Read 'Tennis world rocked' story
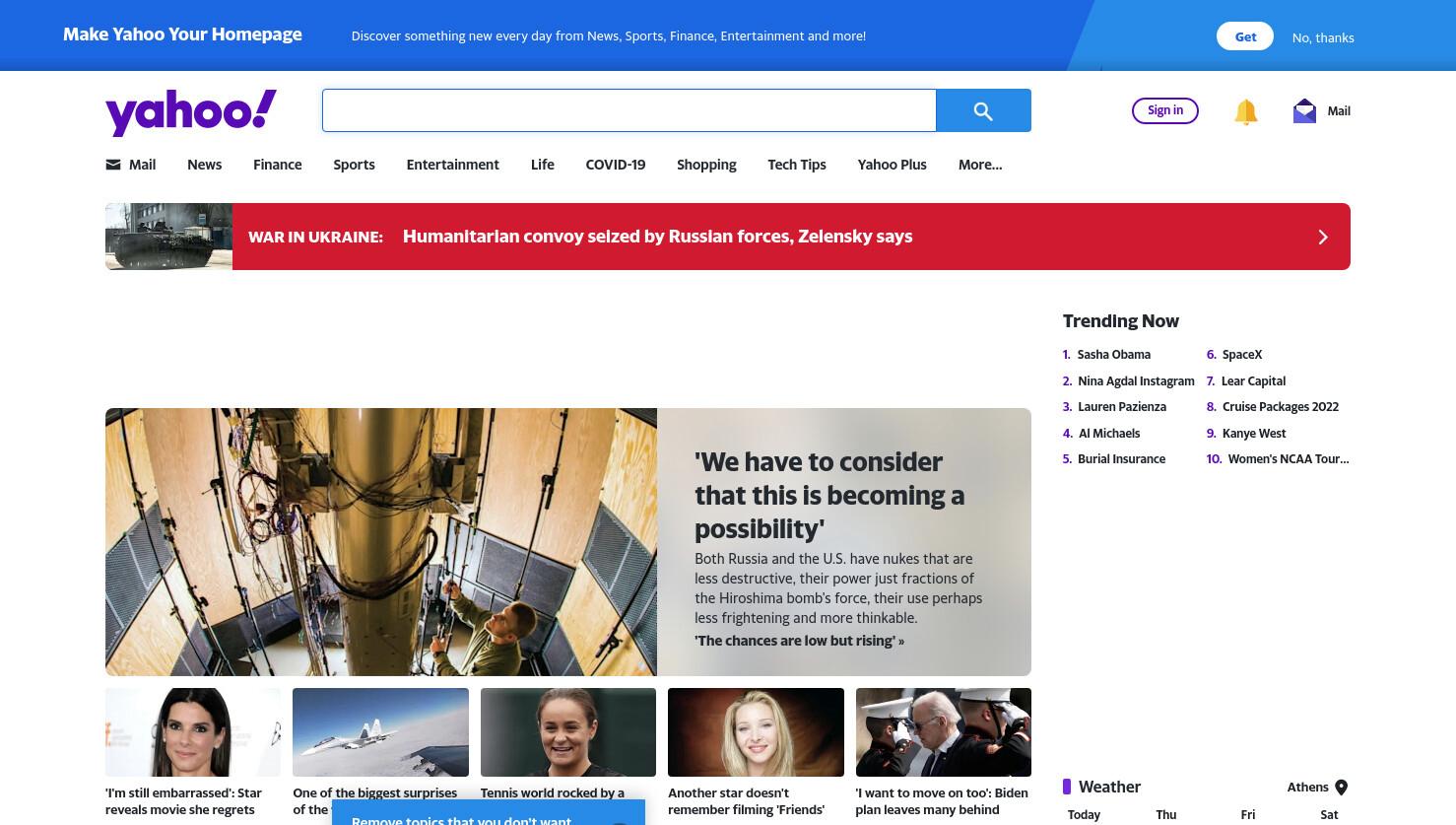 [x=553, y=792]
